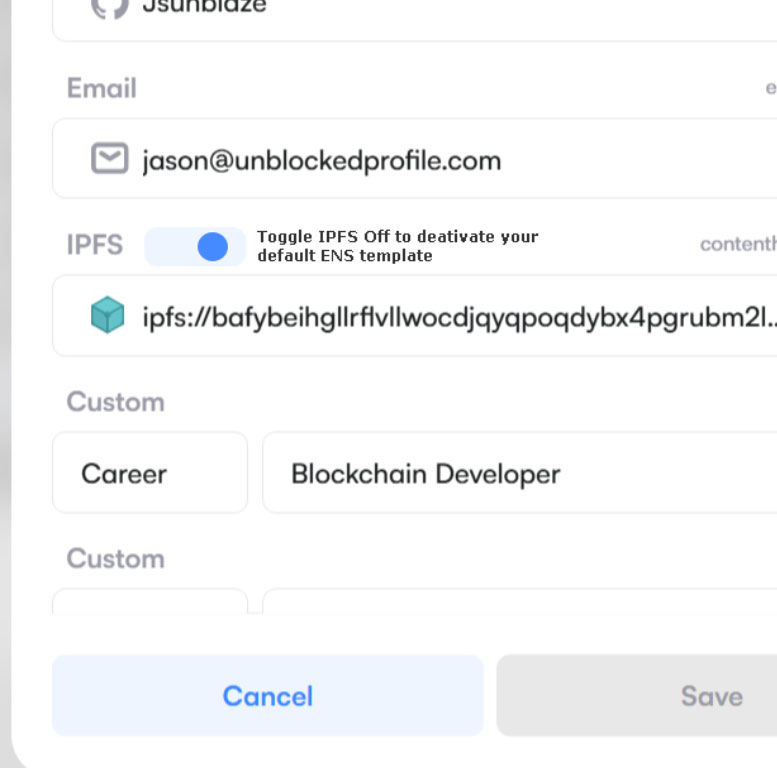Screen dimensions: 777x768
Task: Click the Custom label above Career
Action: tap(116, 402)
